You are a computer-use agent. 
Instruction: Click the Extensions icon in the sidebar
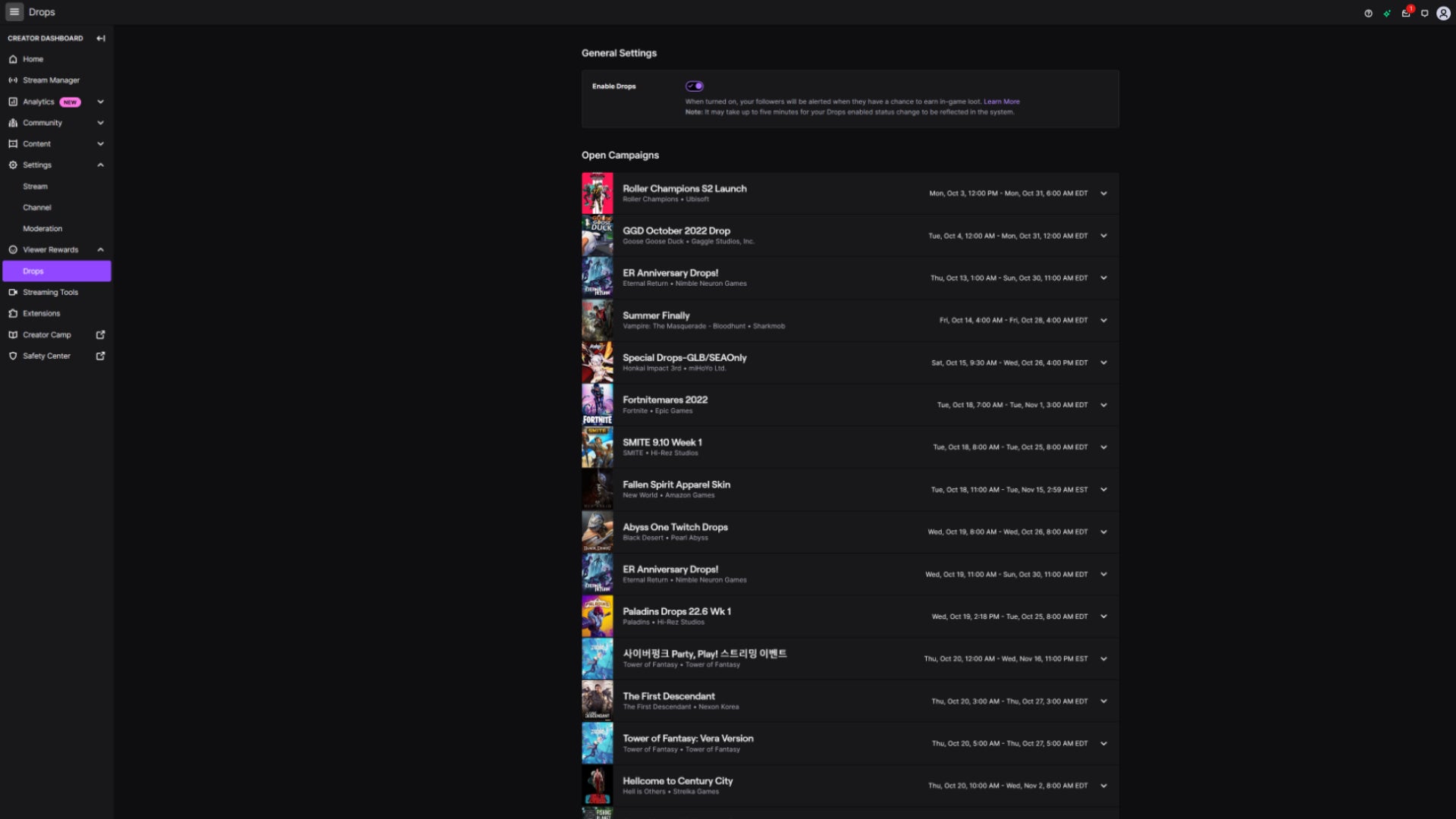tap(12, 313)
